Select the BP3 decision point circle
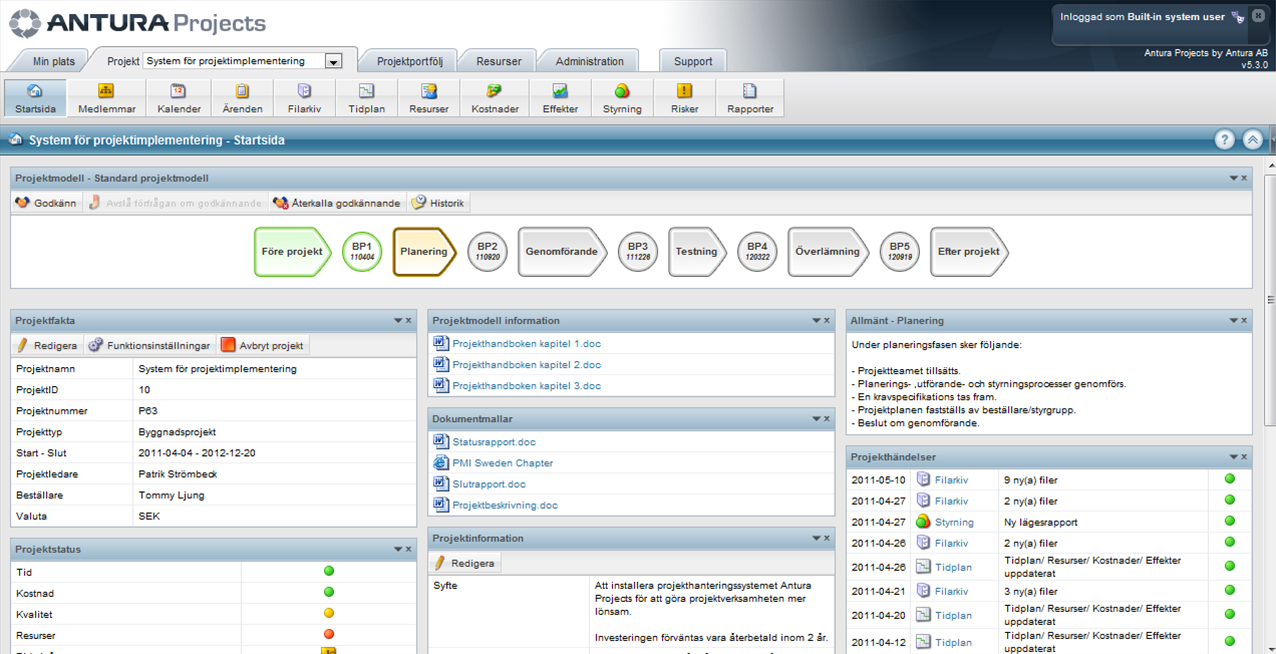Screen dimensions: 1276x654 pyautogui.click(x=638, y=251)
